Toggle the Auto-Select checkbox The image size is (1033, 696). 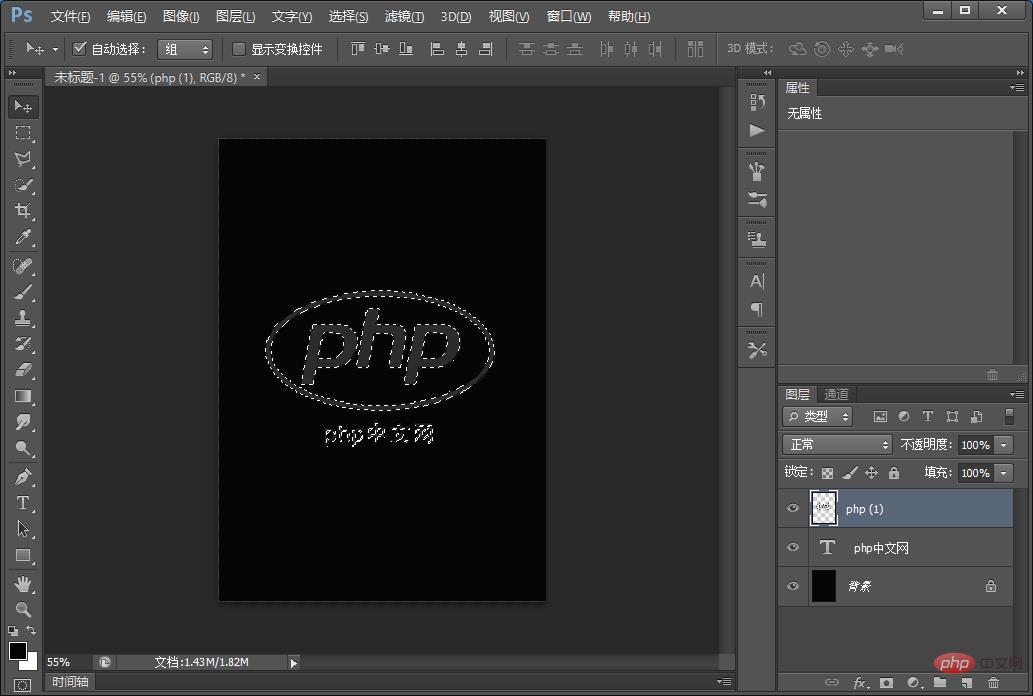(79, 48)
